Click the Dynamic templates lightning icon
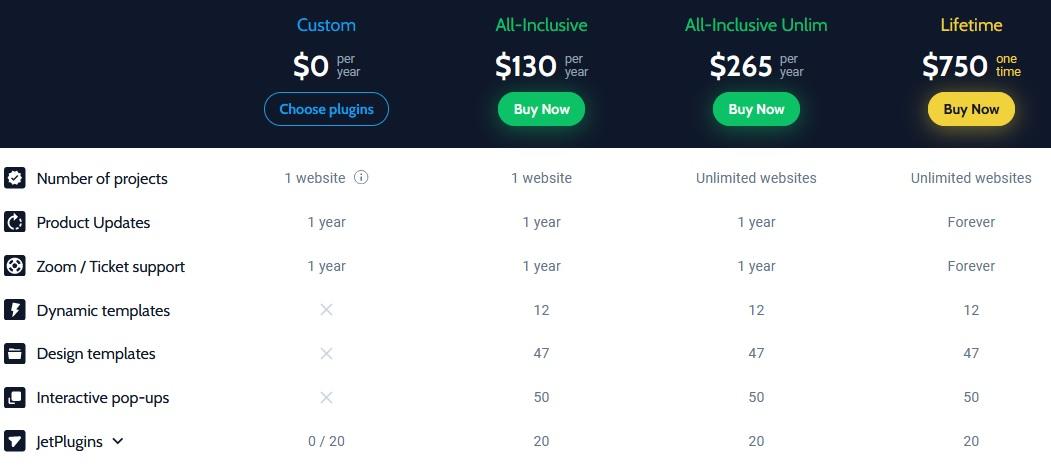The image size is (1051, 473). [15, 310]
